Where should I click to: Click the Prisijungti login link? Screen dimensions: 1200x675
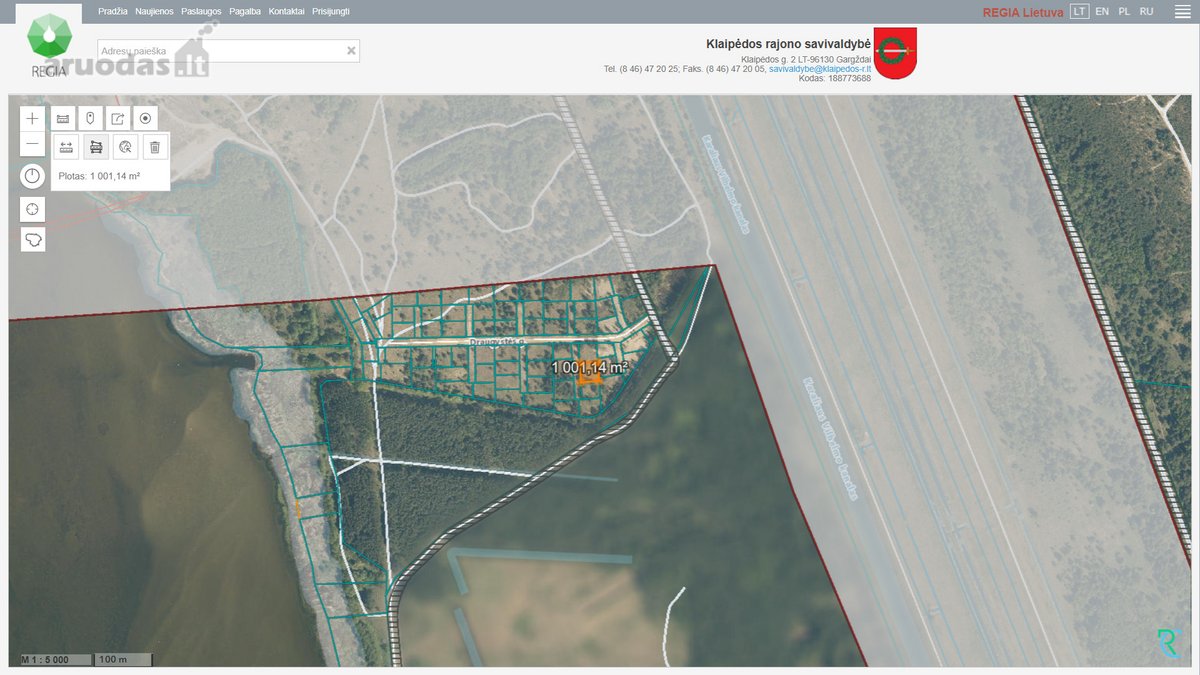(x=331, y=11)
